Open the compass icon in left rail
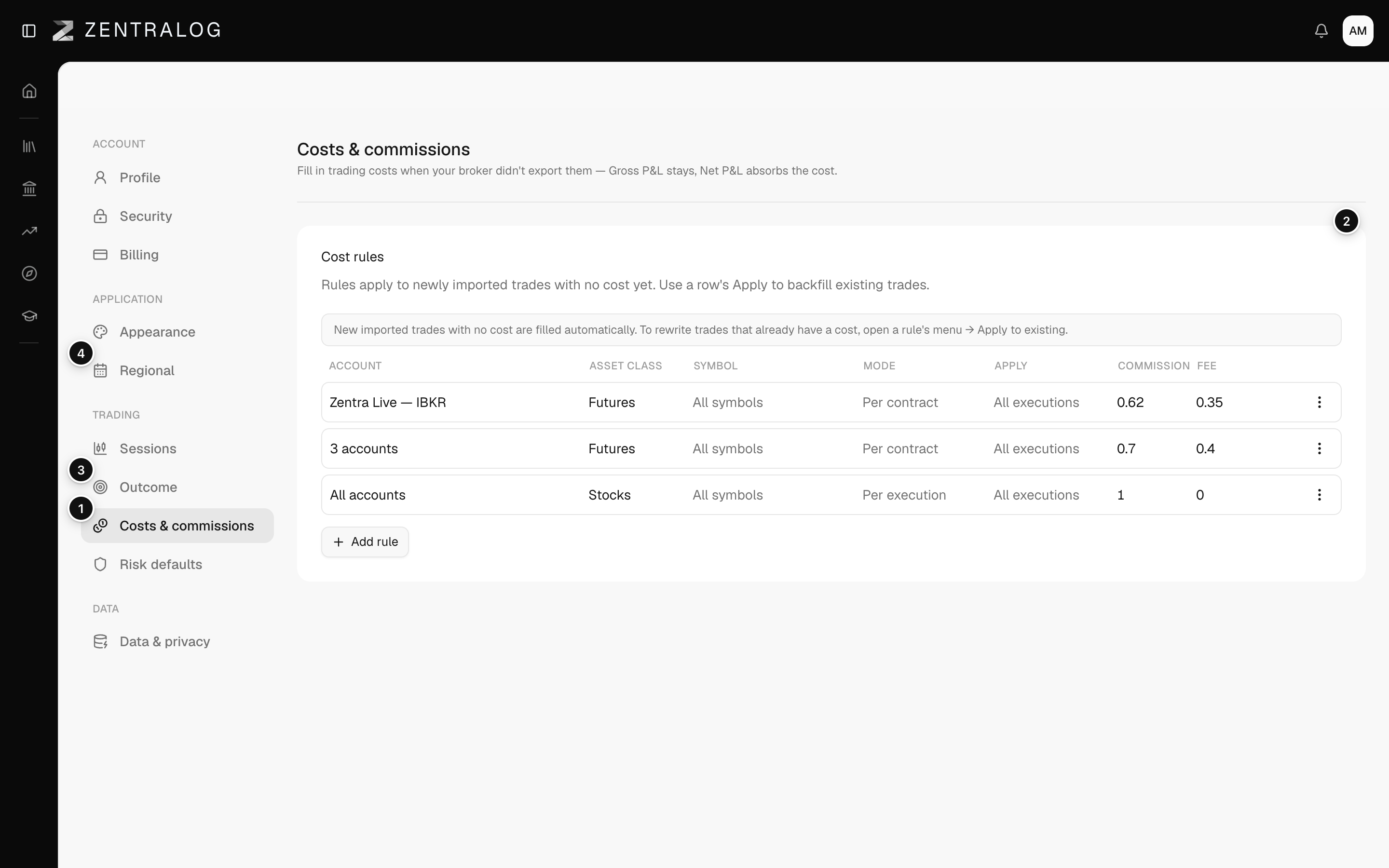This screenshot has width=1389, height=868. pos(29,273)
